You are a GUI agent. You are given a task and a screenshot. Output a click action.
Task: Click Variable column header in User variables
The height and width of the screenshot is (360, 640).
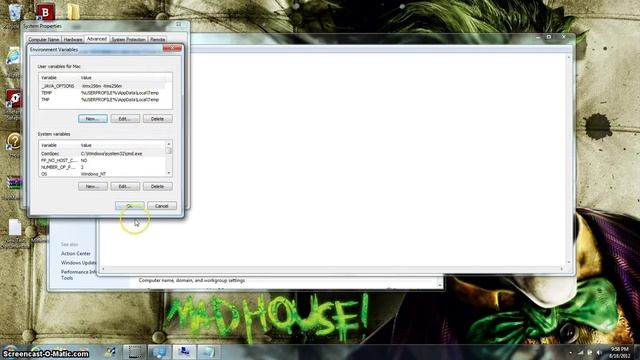pos(59,78)
